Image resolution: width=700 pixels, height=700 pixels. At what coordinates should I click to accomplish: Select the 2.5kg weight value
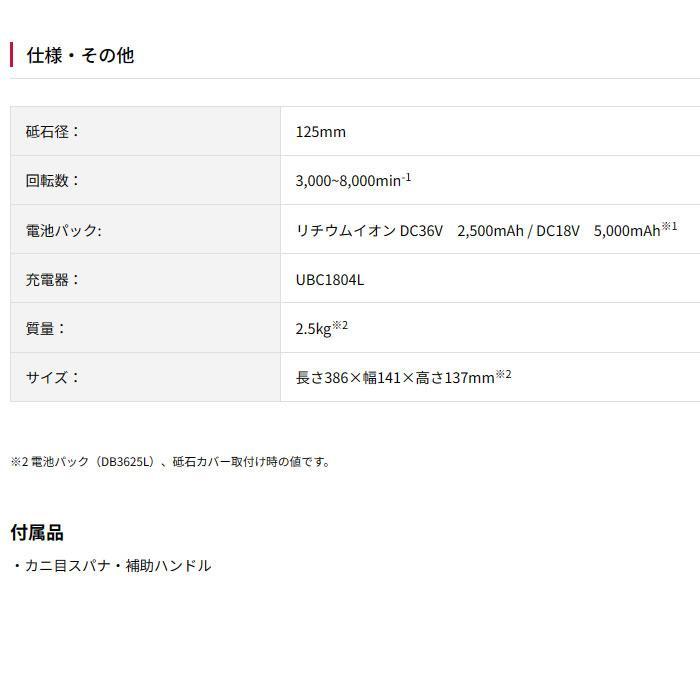click(321, 328)
